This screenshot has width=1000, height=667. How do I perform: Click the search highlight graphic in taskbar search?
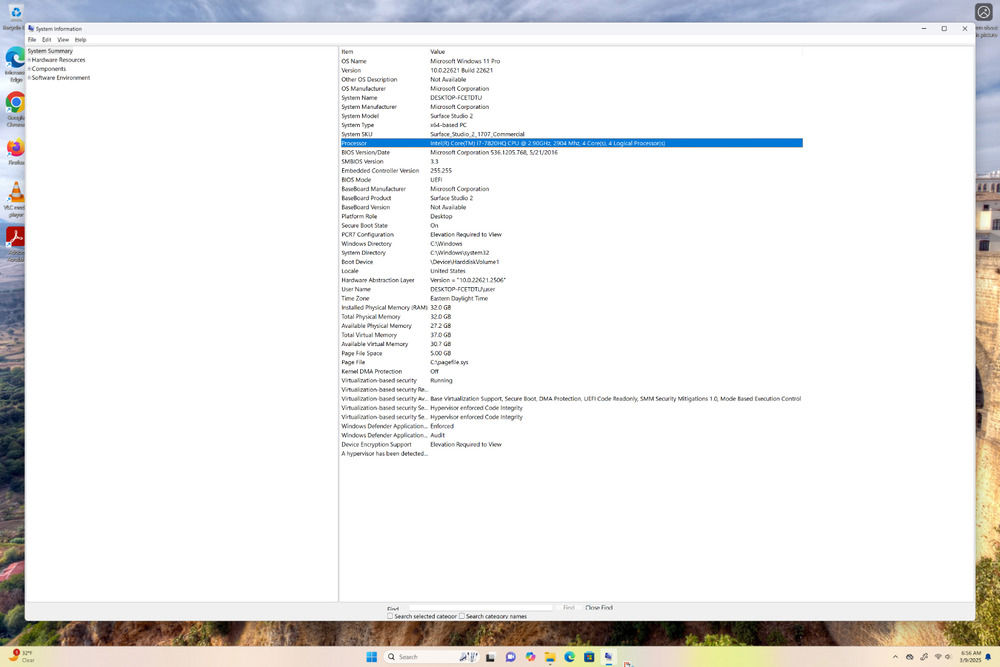[469, 657]
